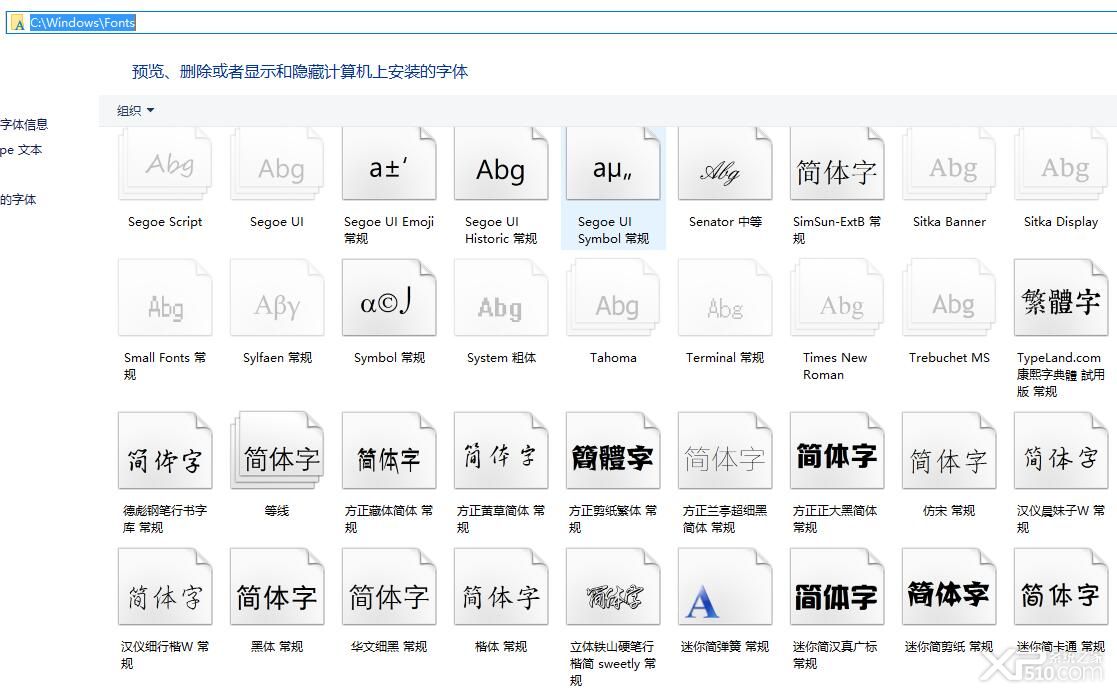The width and height of the screenshot is (1117, 695).
Task: Select the 仿宋 常规 font icon
Action: click(948, 450)
